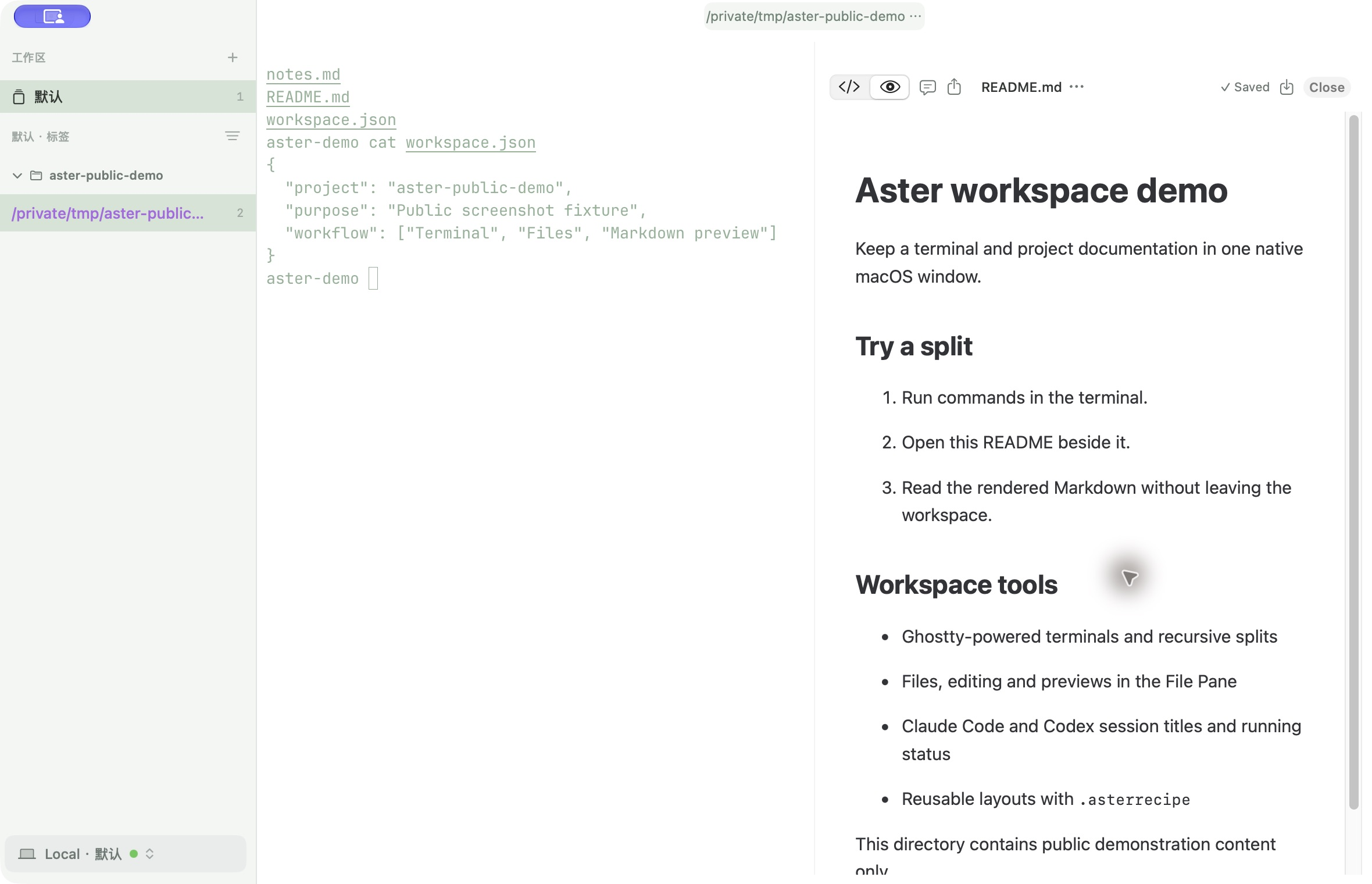Viewport: 1372px width, 884px height.
Task: Click the Try a split heading
Action: (913, 347)
